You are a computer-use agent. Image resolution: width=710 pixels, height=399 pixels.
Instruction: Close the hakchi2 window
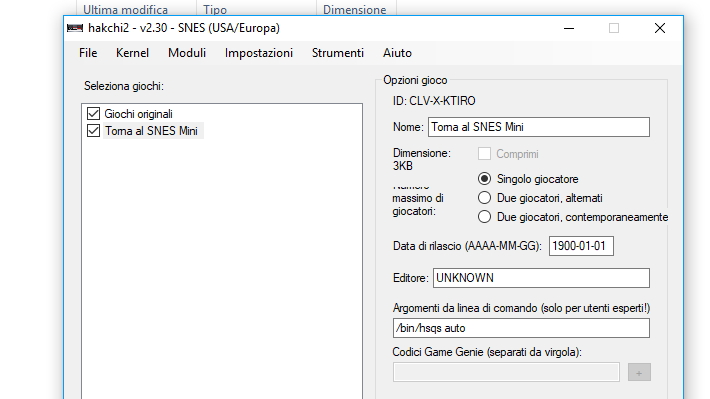tap(660, 28)
